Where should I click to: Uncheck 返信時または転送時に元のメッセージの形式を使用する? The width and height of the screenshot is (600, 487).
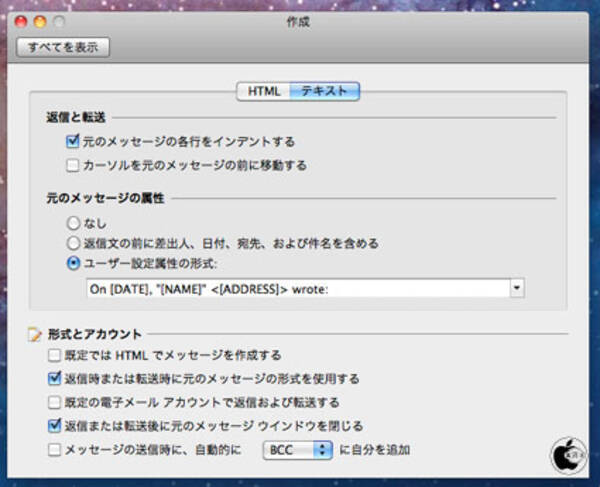(54, 379)
